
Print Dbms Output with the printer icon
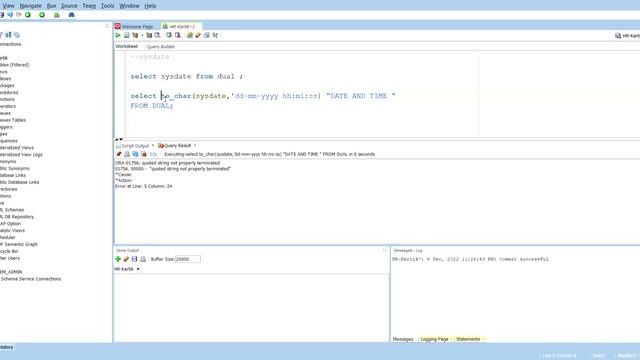pos(143,259)
